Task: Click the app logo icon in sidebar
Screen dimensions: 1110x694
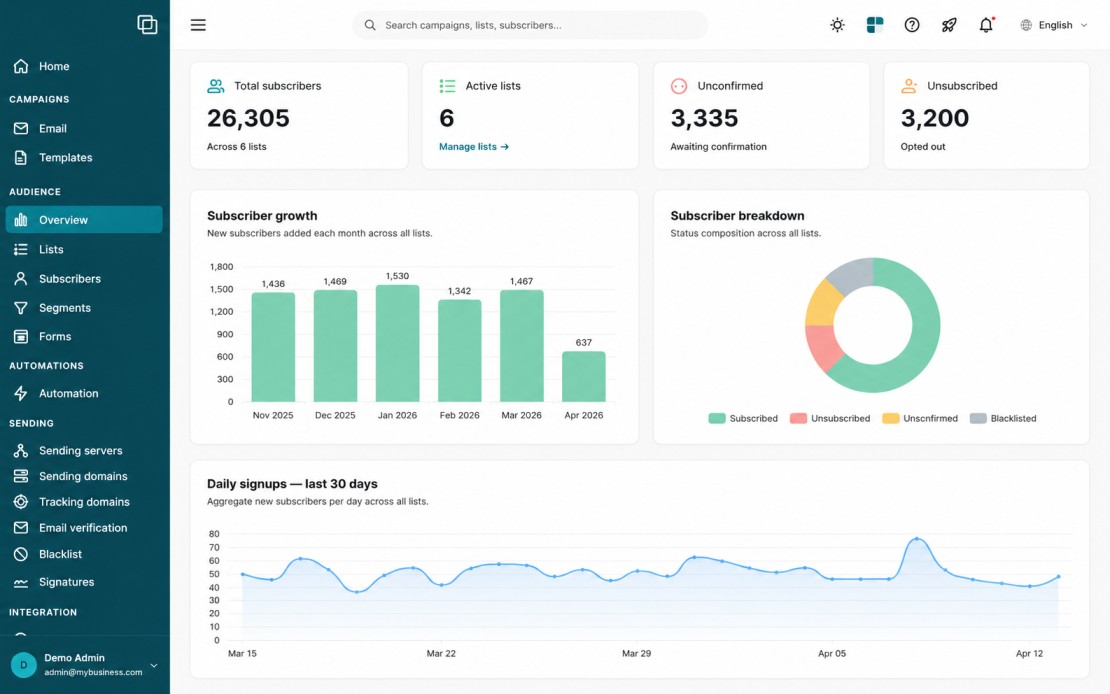Action: (x=147, y=25)
